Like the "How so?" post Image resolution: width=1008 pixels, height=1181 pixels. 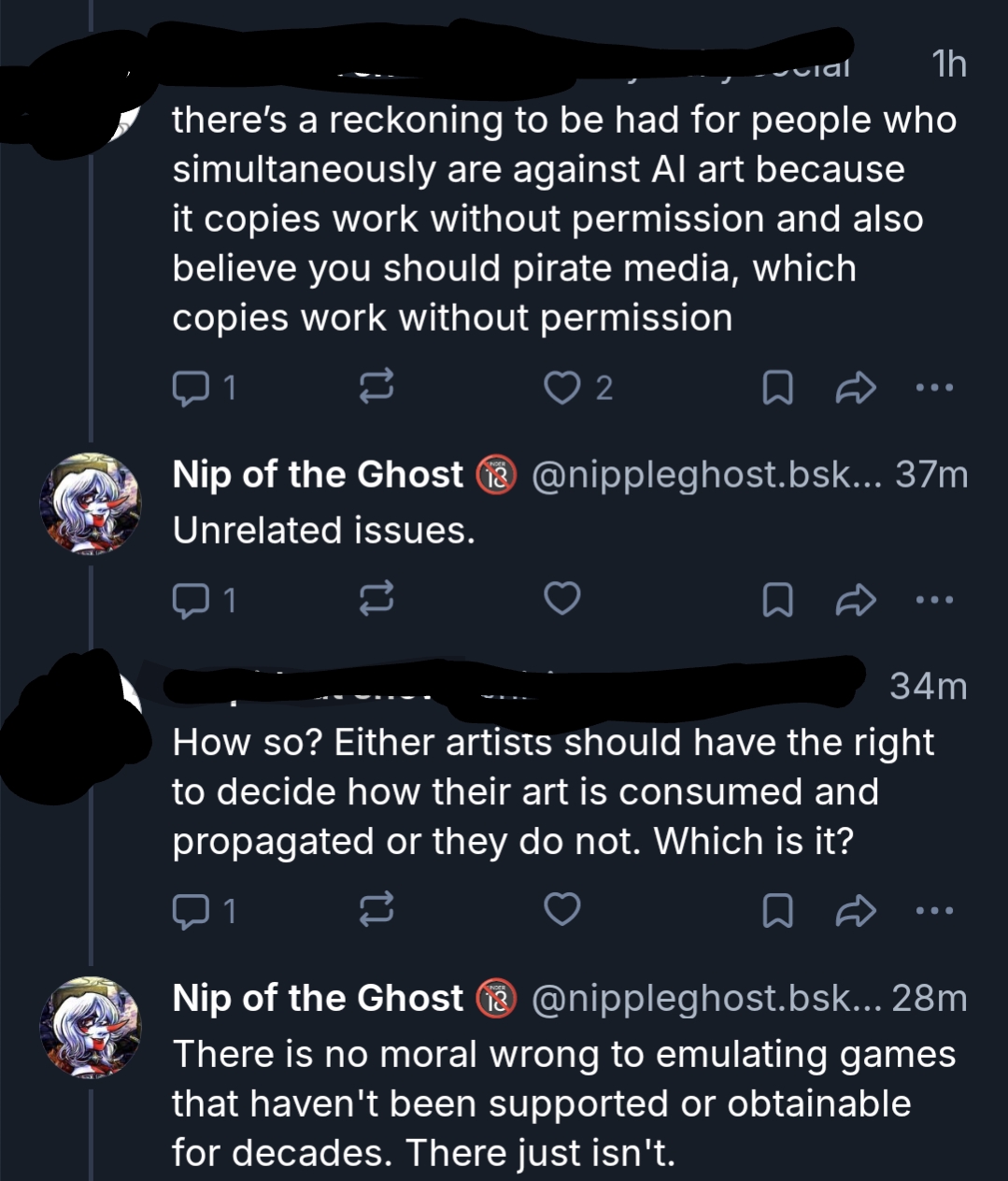coord(562,909)
